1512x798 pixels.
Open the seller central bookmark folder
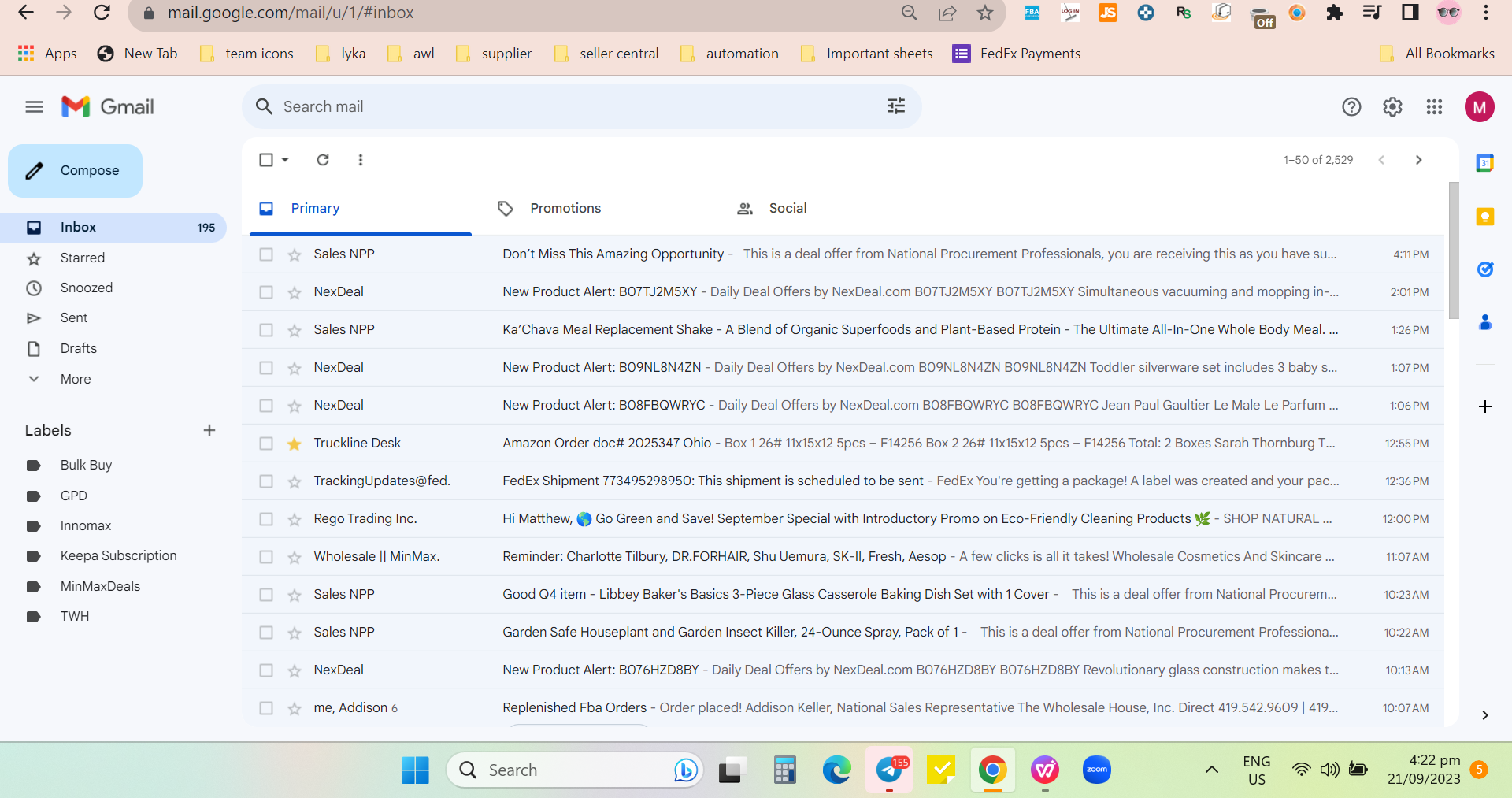tap(606, 54)
